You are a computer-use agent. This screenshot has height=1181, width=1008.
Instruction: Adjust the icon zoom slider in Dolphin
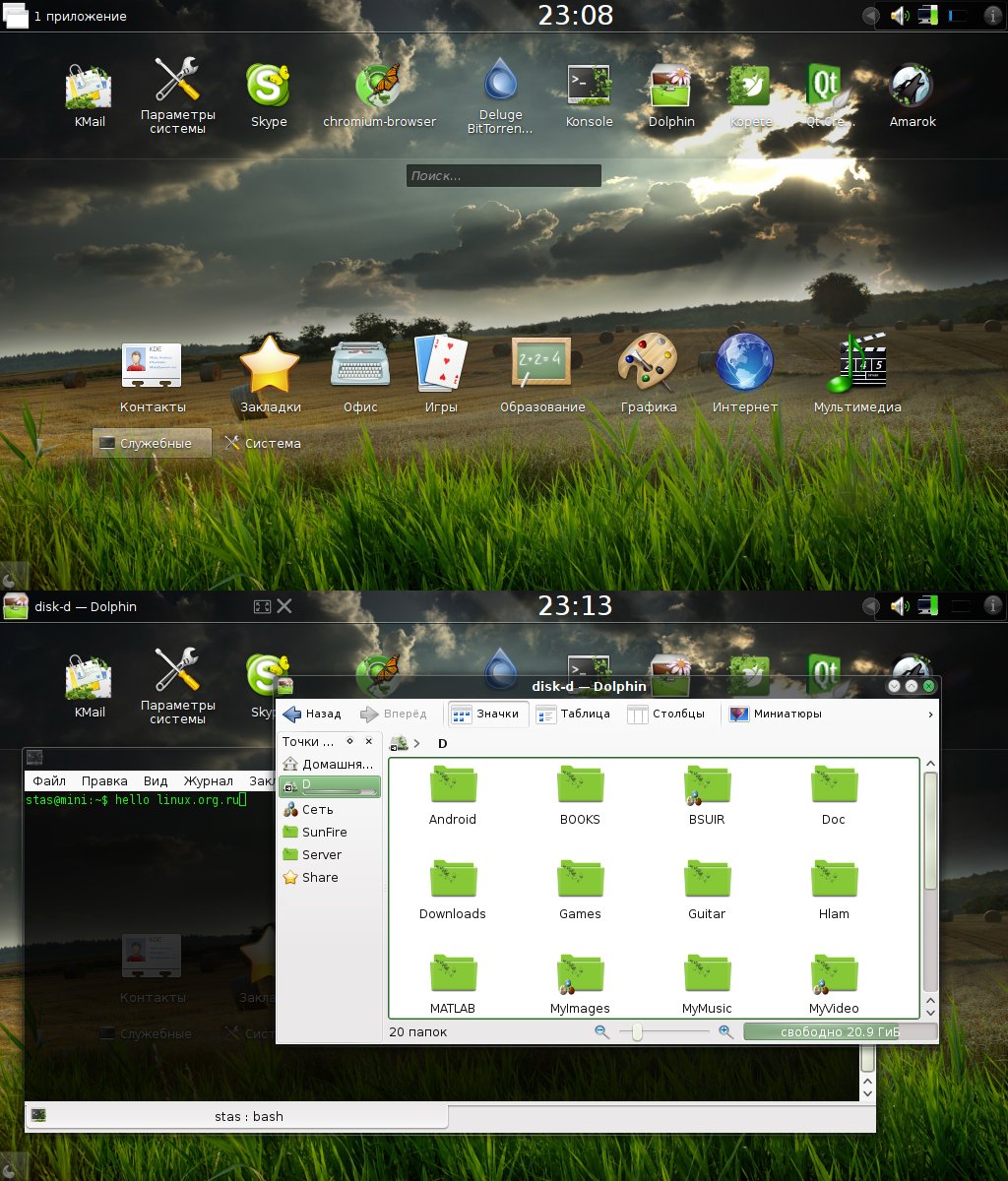coord(663,1031)
